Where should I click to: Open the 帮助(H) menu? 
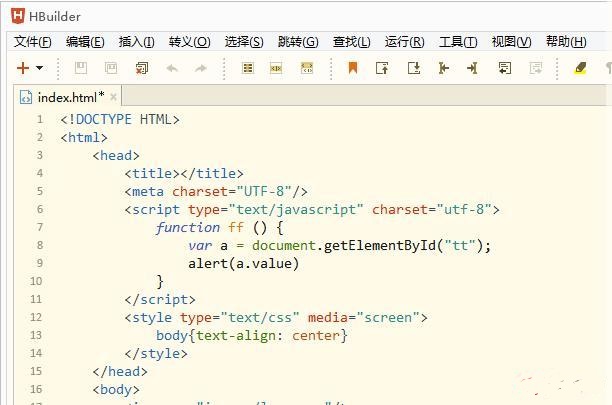pyautogui.click(x=565, y=41)
